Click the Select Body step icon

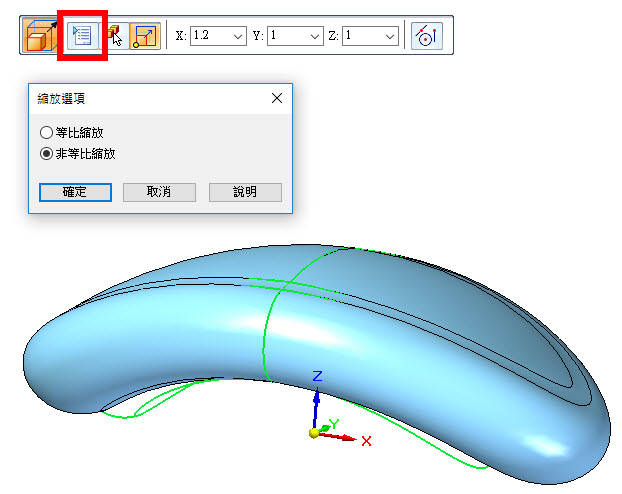point(115,36)
